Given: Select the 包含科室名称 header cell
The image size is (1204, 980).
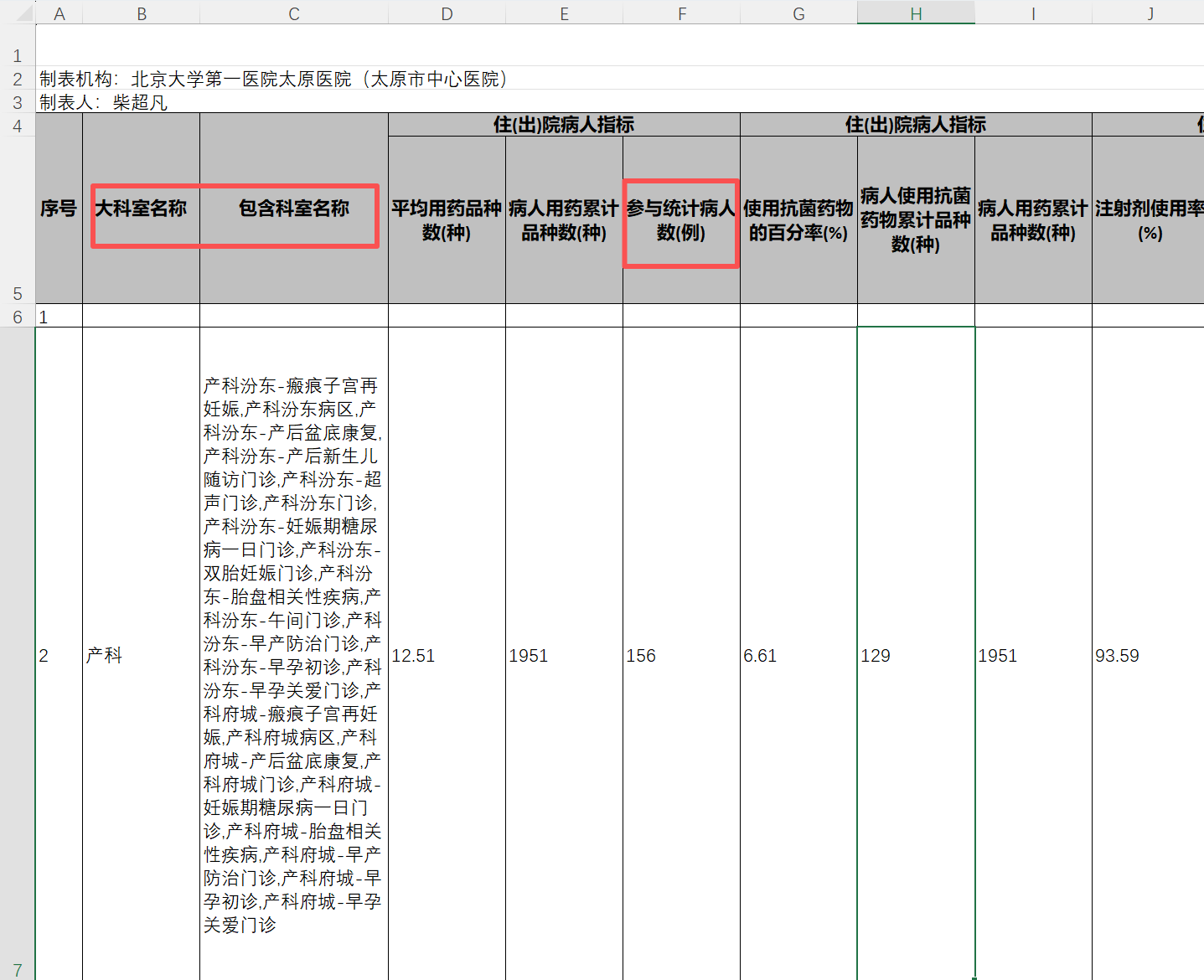Looking at the screenshot, I should (293, 209).
